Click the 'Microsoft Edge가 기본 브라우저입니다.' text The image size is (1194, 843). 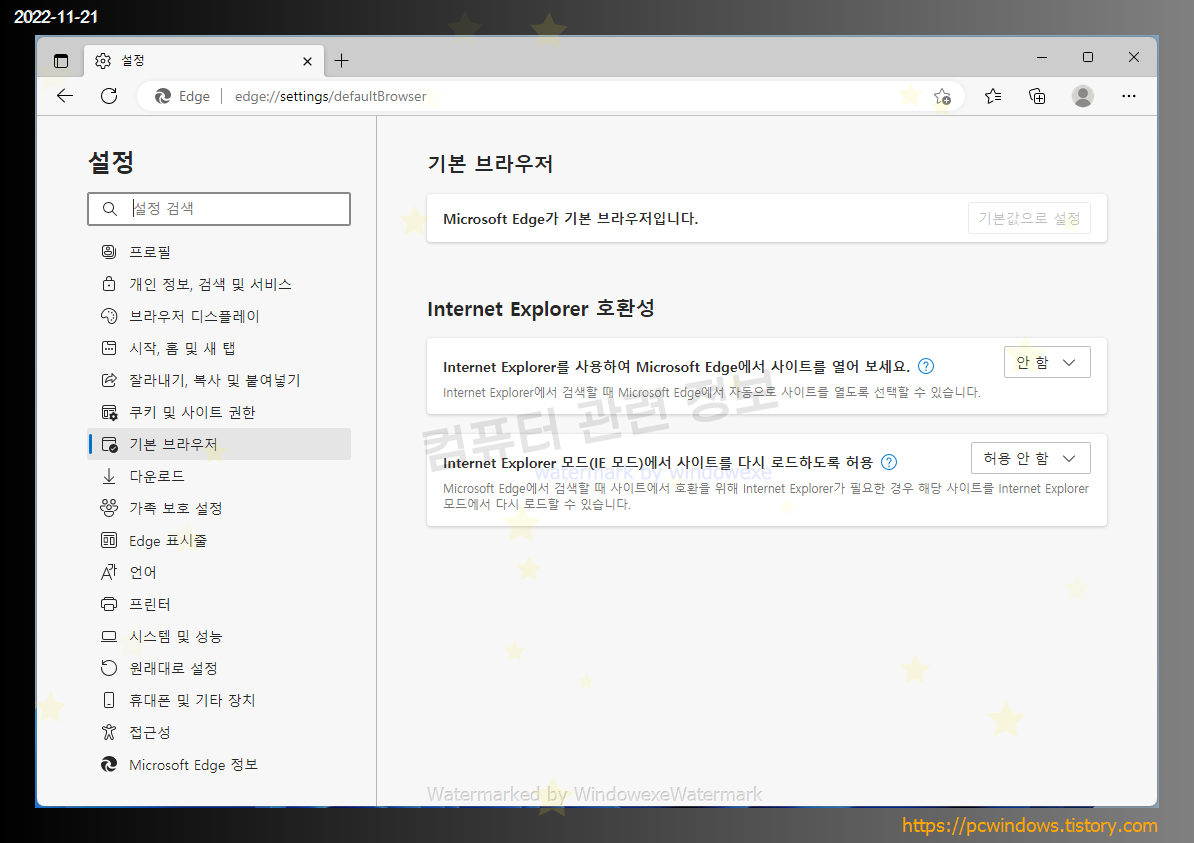tap(570, 219)
